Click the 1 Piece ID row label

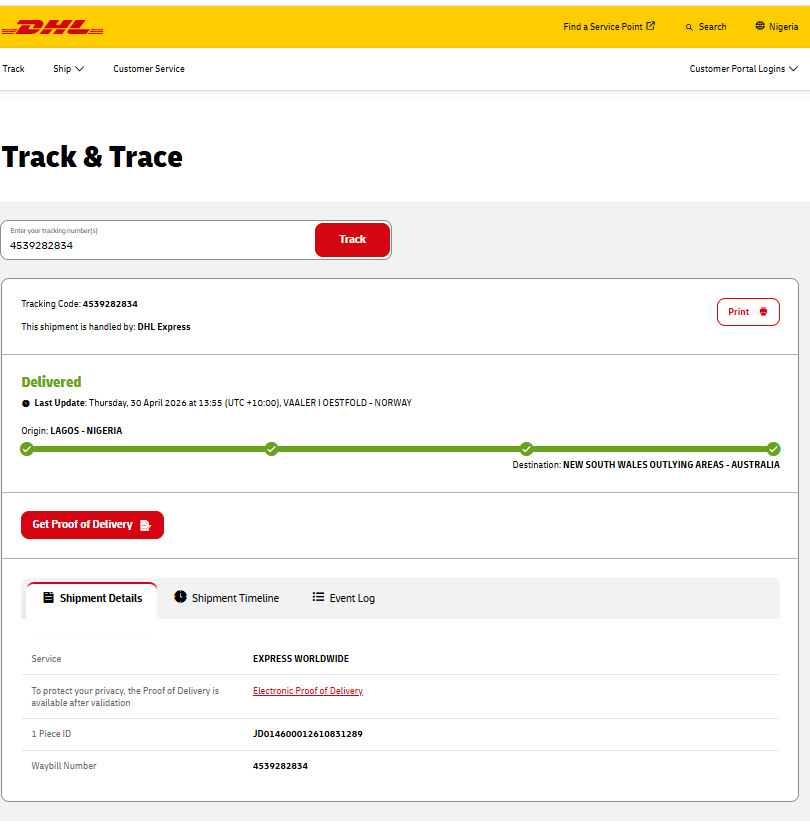[x=51, y=734]
